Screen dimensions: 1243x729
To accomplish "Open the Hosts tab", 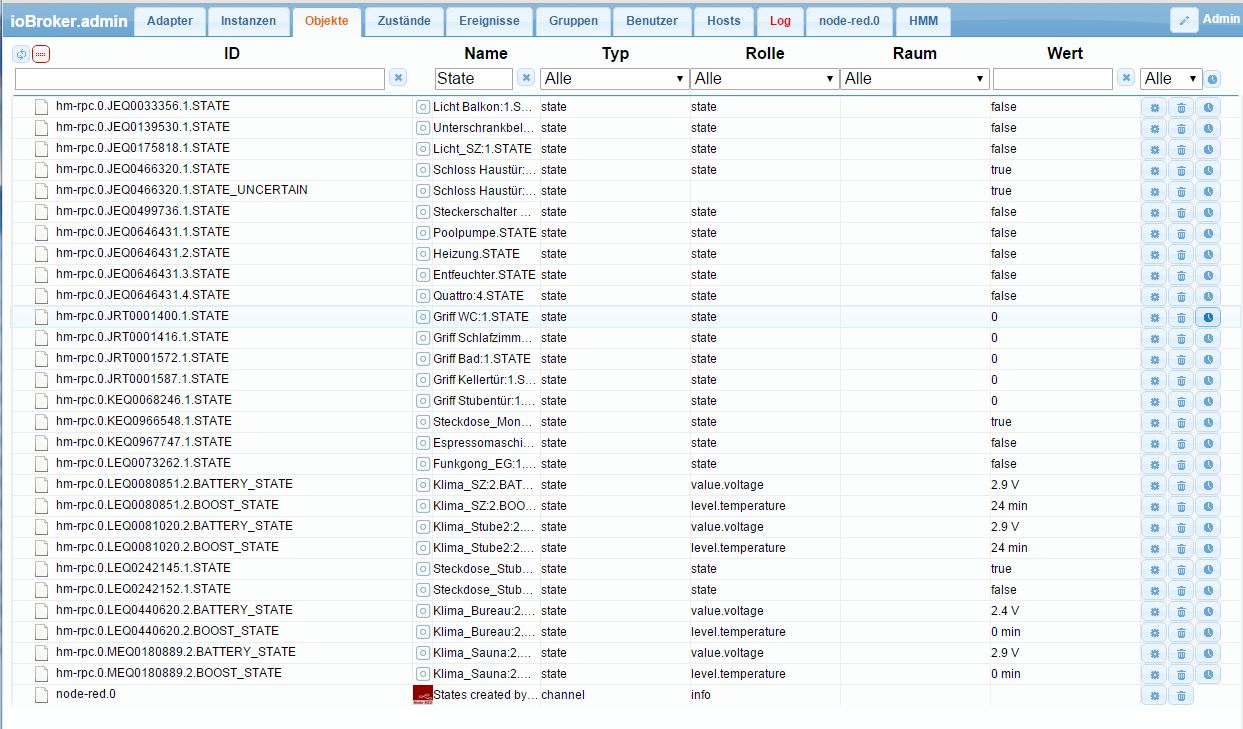I will point(724,21).
